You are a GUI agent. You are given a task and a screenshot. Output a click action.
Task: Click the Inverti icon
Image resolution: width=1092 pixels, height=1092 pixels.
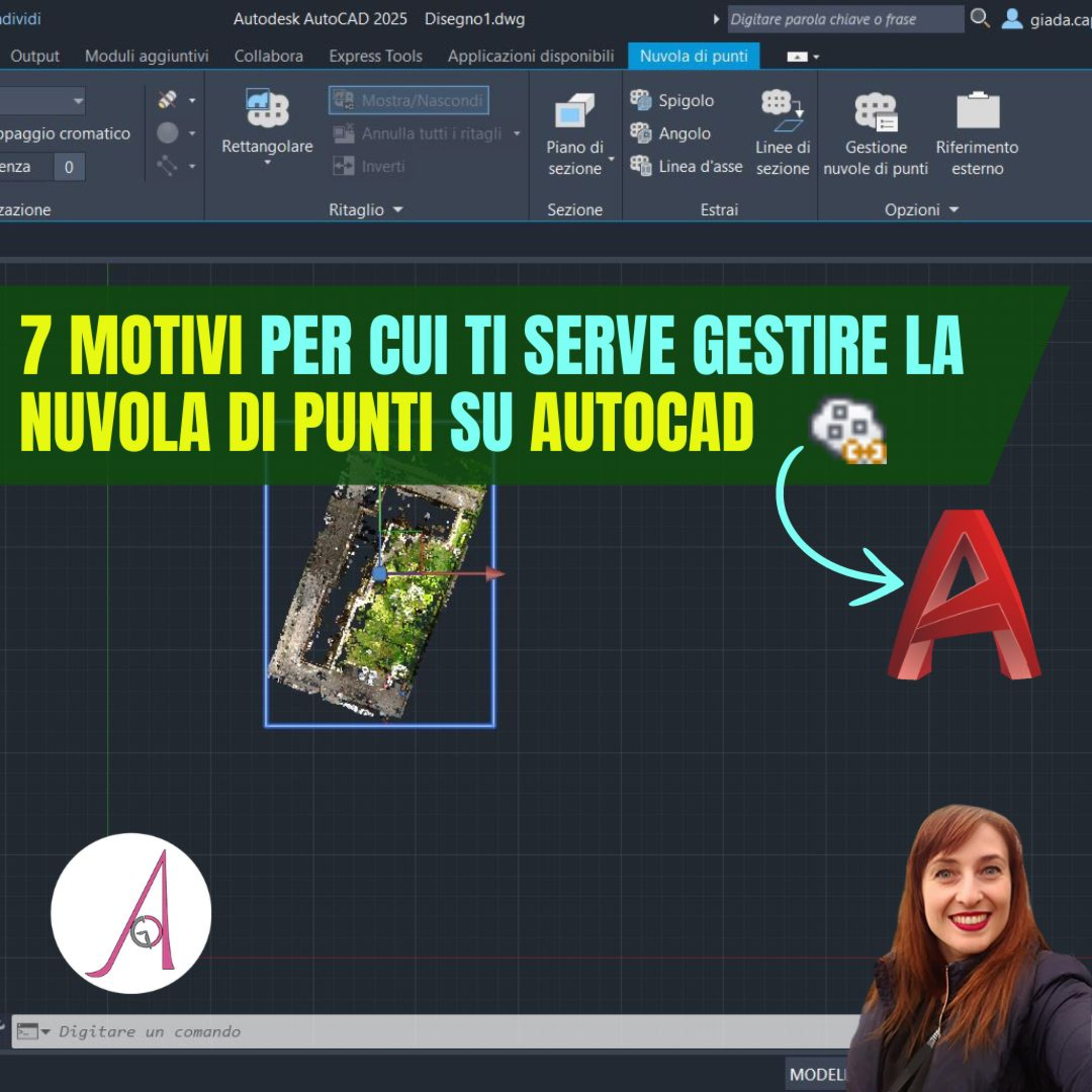tap(343, 166)
